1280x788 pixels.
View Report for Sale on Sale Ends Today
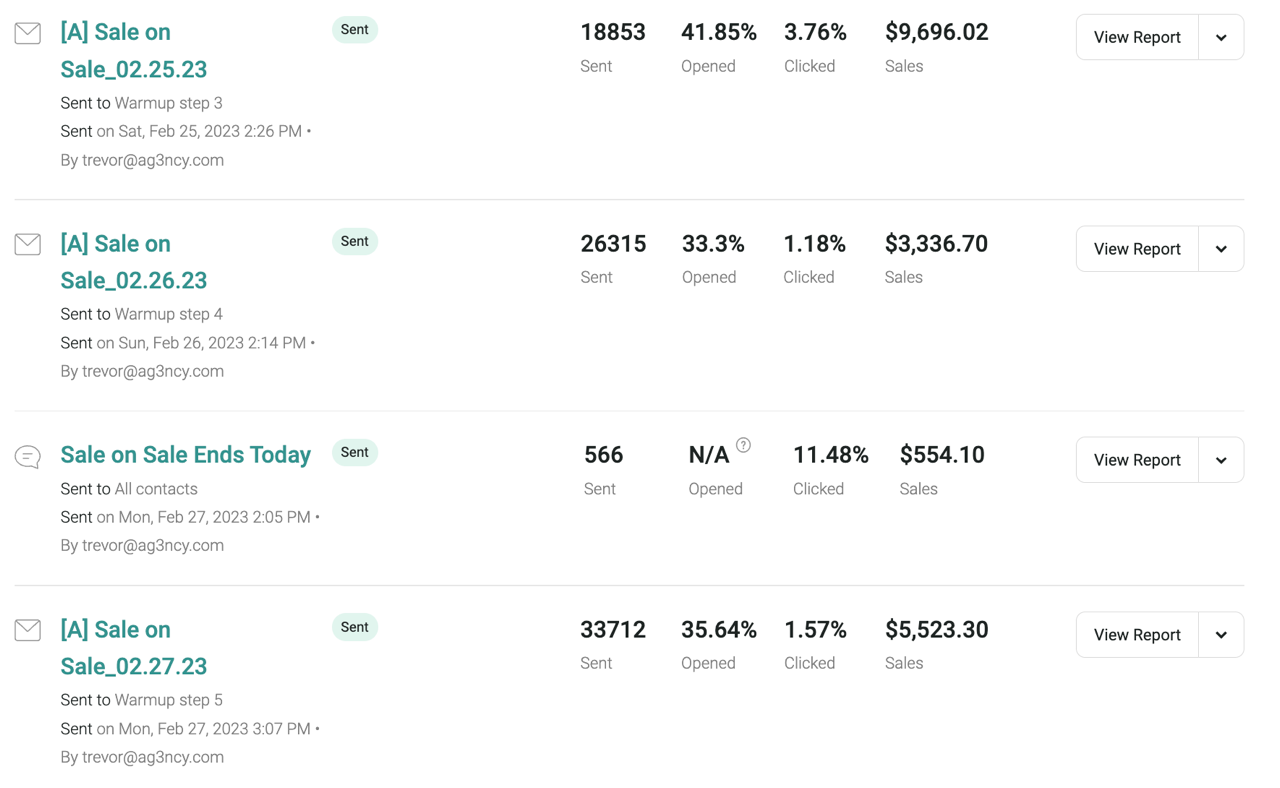tap(1137, 460)
